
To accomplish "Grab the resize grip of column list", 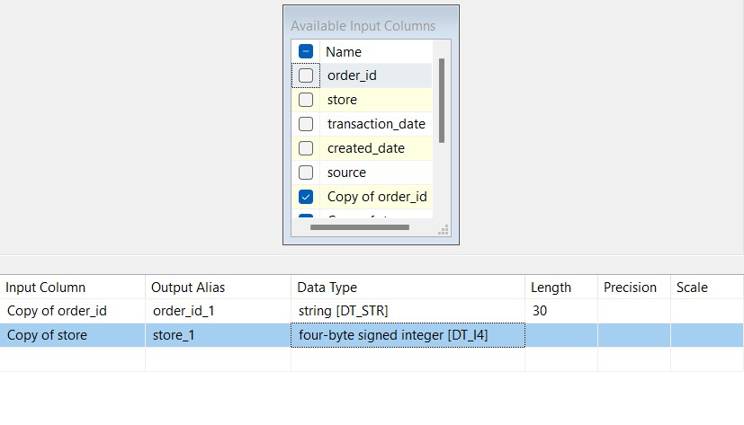I will click(443, 230).
